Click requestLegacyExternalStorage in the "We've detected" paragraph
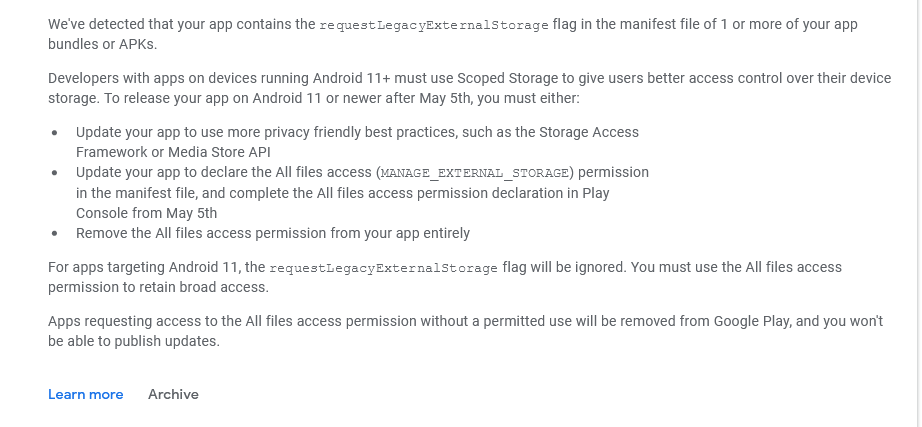Image resolution: width=922 pixels, height=427 pixels. coord(433,25)
